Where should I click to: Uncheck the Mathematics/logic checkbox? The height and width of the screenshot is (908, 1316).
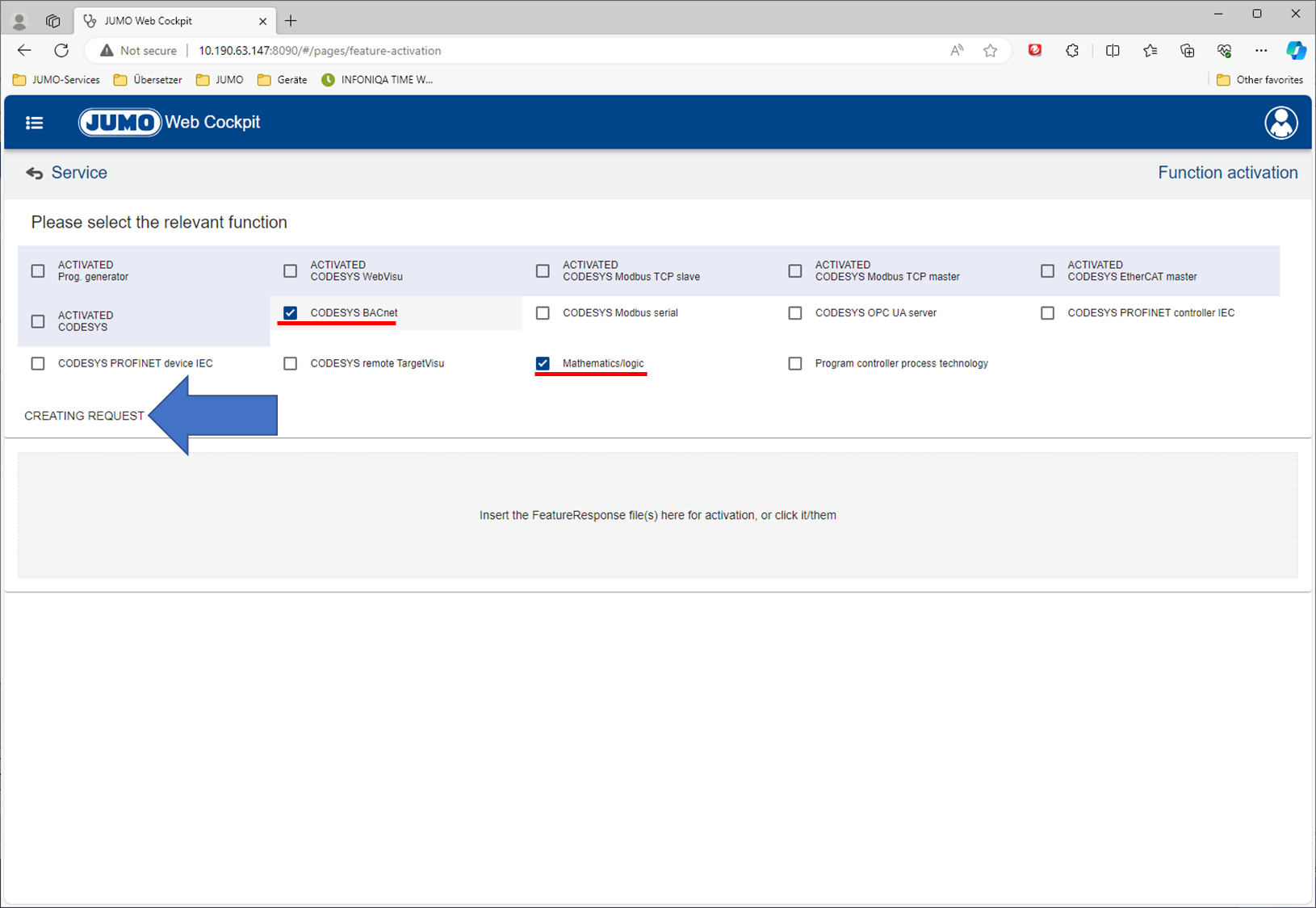coord(543,364)
